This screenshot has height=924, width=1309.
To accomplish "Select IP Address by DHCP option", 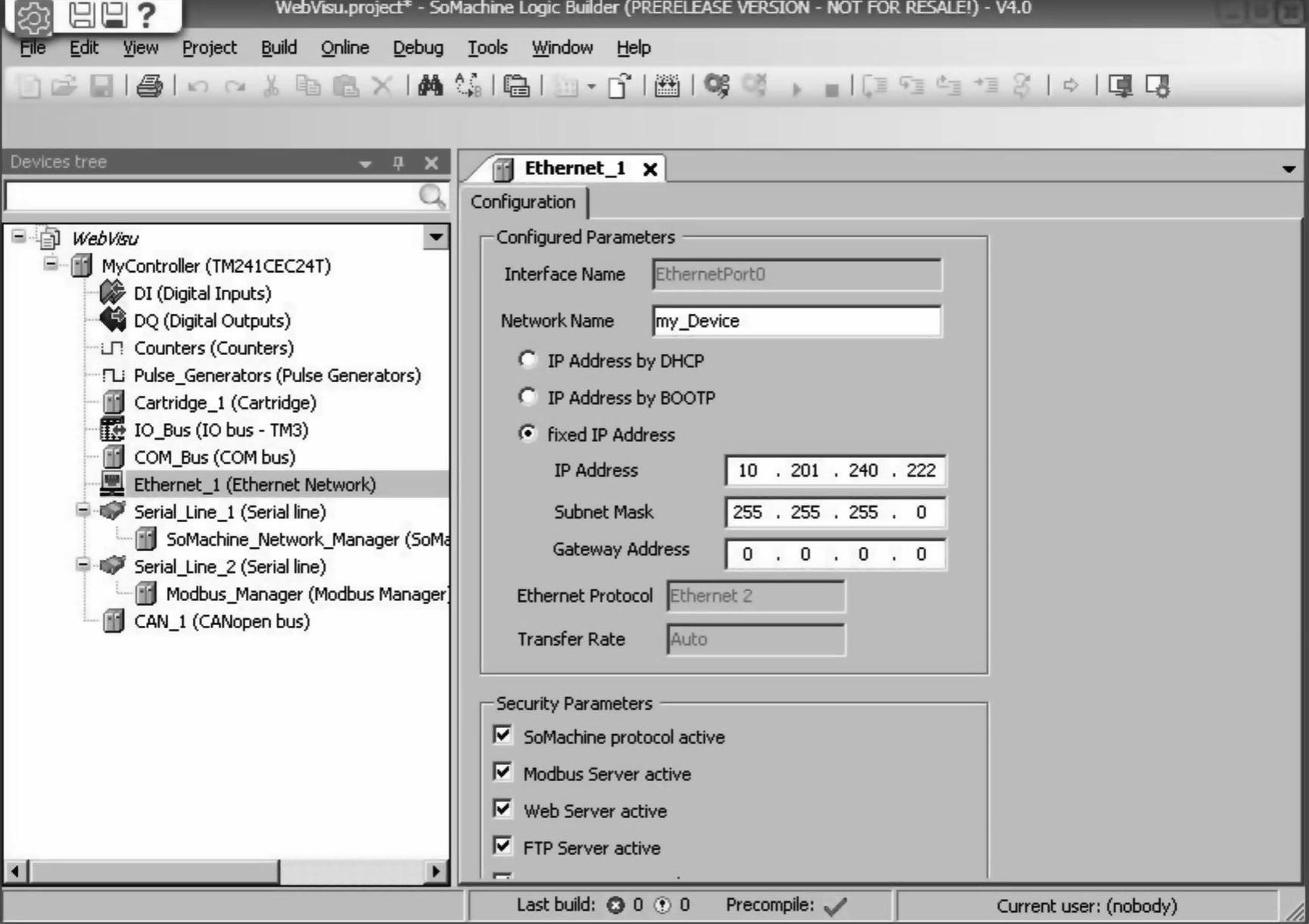I will [527, 359].
